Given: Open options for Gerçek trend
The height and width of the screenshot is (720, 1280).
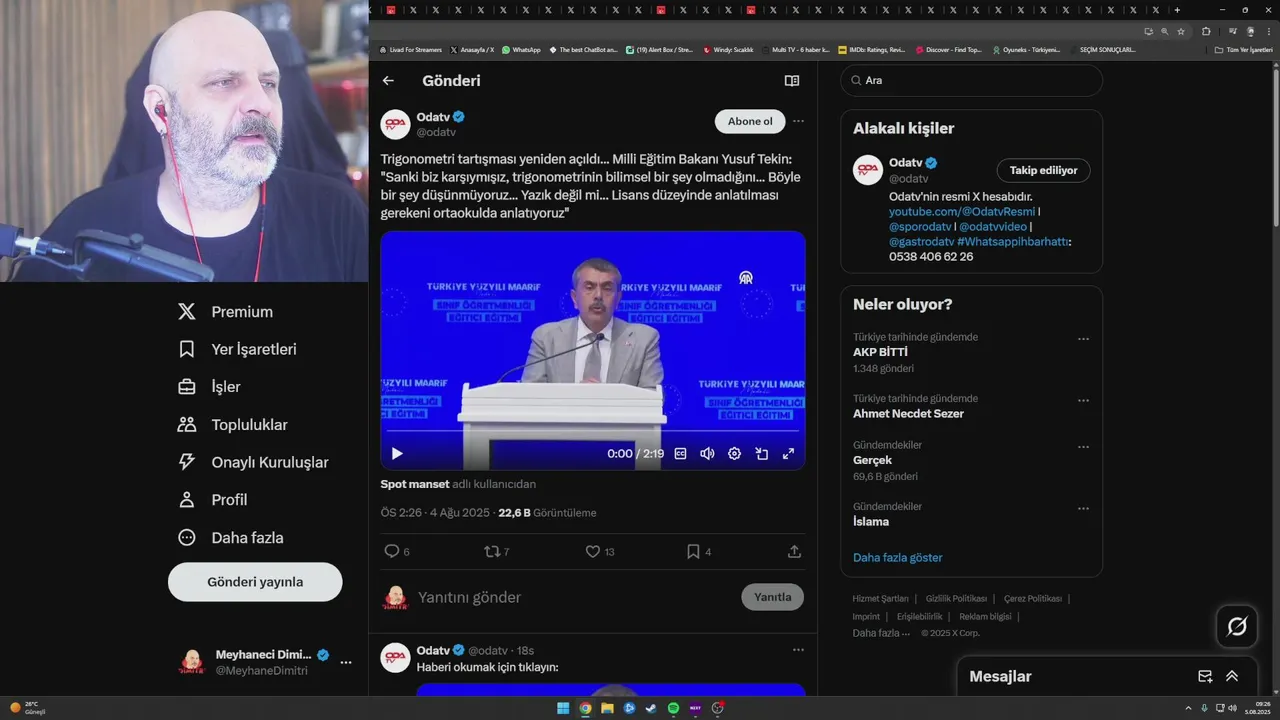Looking at the screenshot, I should click(x=1083, y=447).
